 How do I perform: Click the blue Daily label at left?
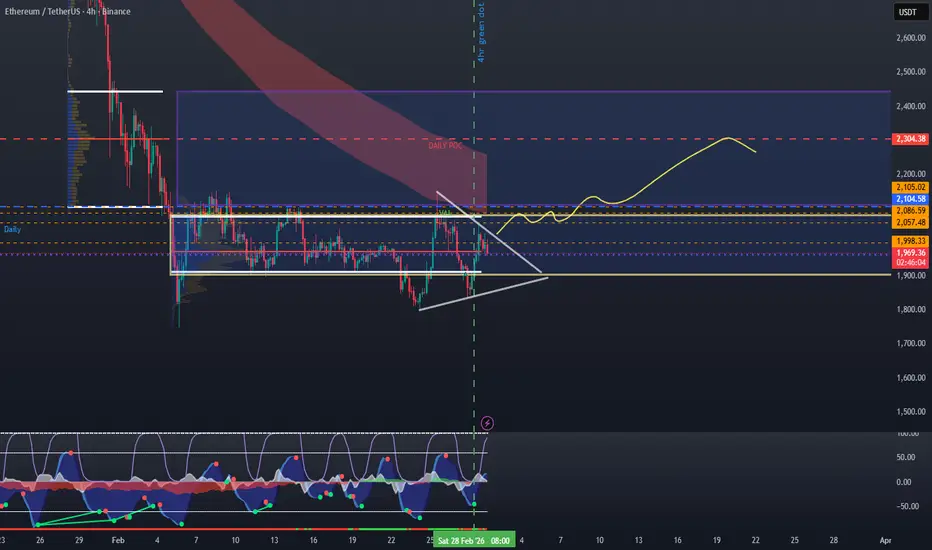coord(12,229)
